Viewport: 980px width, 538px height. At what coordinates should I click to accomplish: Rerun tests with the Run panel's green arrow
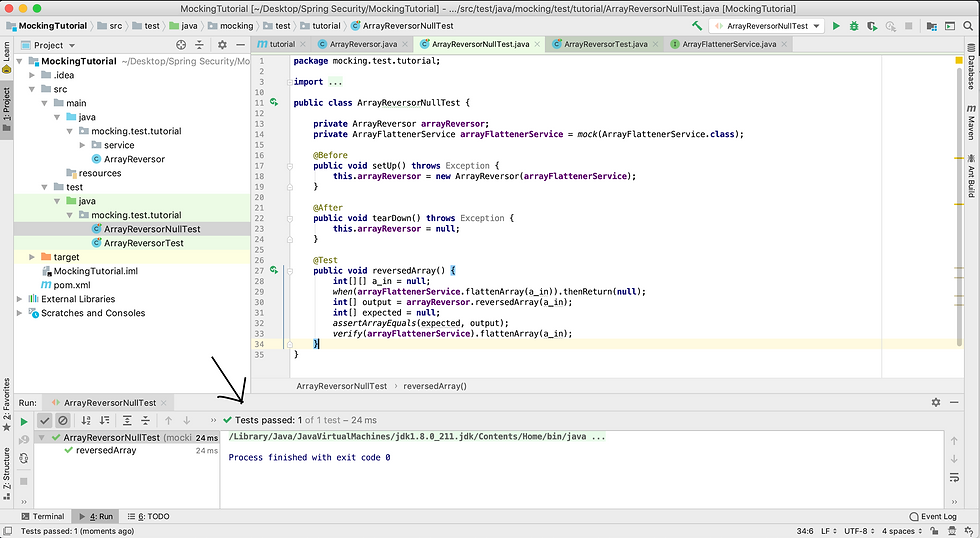[24, 421]
